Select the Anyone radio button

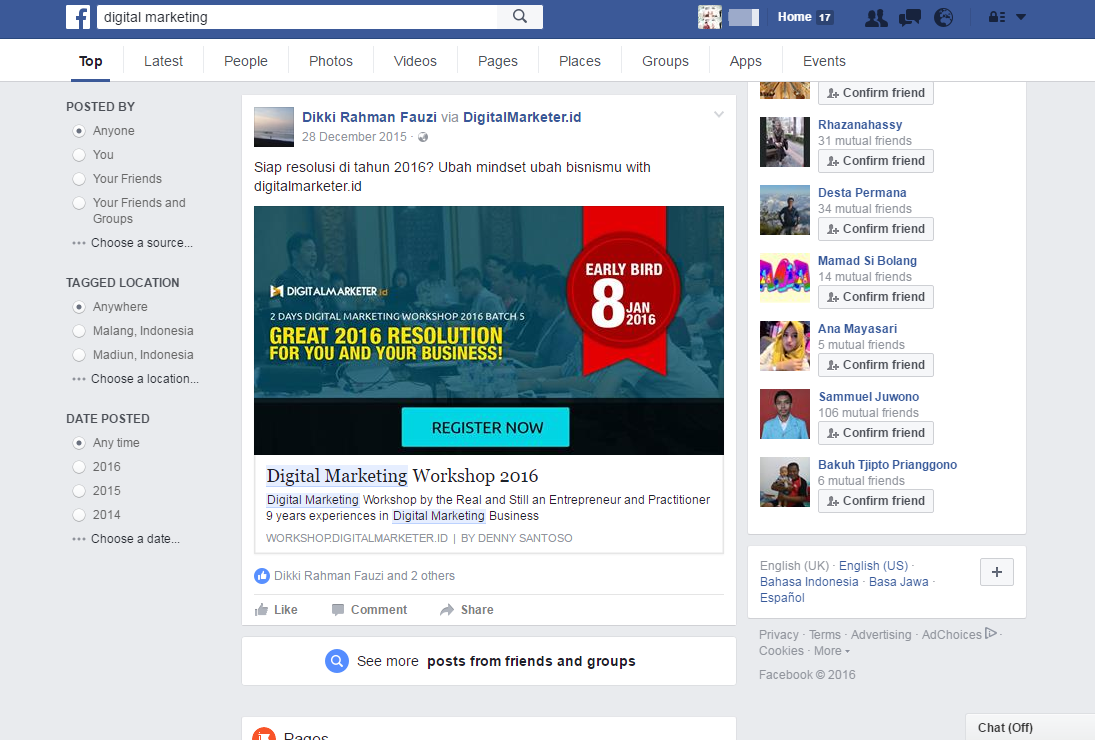tap(79, 131)
